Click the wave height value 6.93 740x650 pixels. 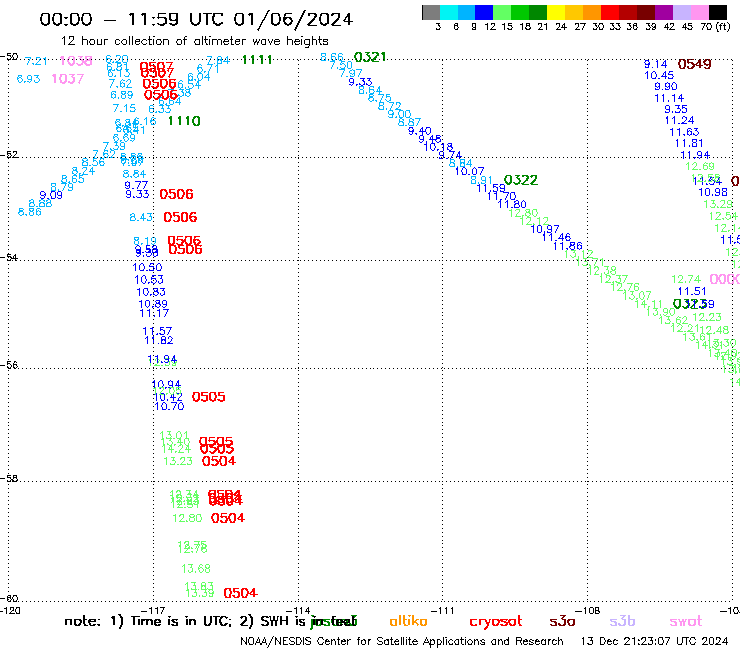[x=28, y=79]
